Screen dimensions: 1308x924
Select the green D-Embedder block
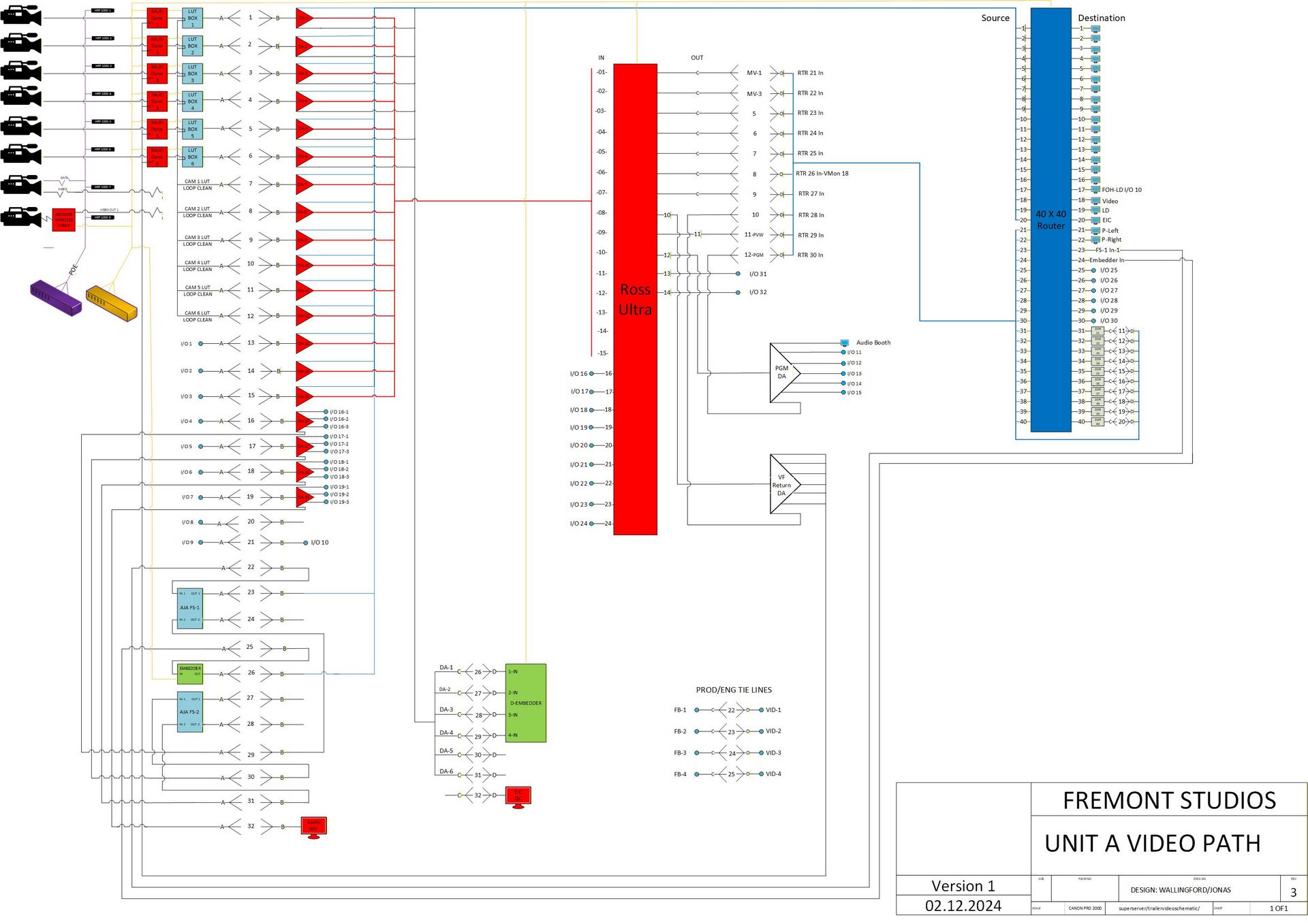525,703
